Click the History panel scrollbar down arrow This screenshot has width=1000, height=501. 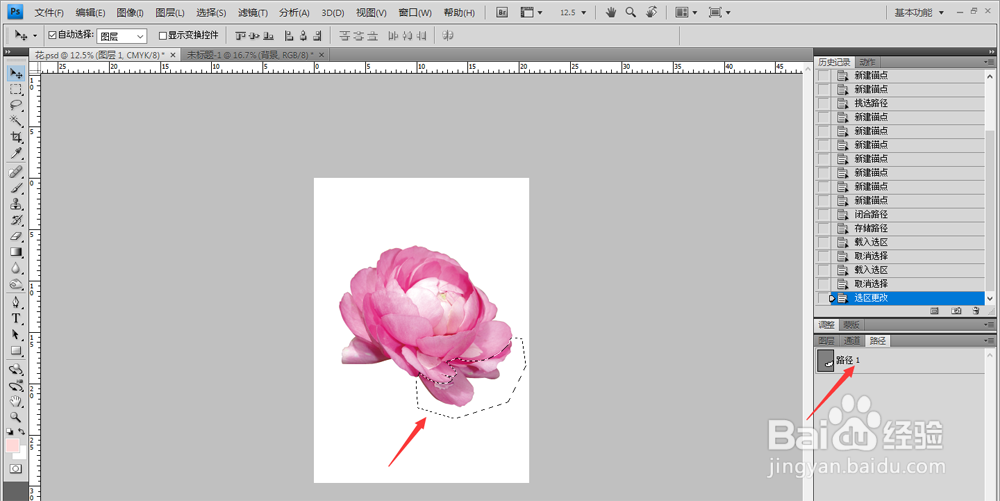(990, 298)
